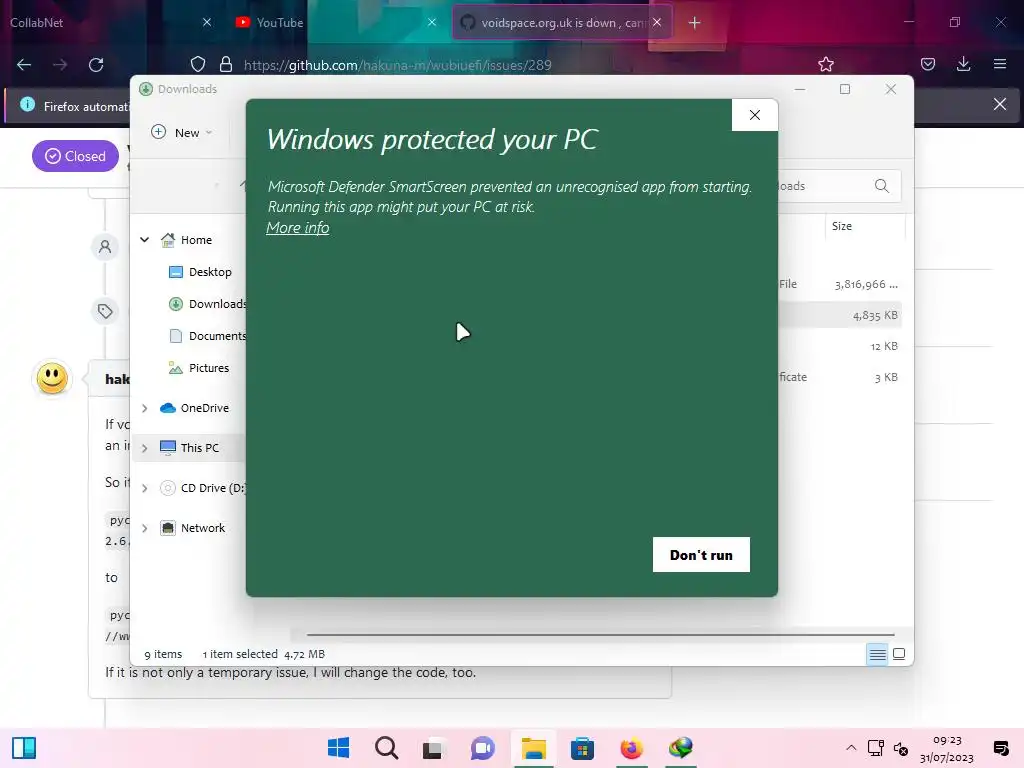Expand the Network tree node
Image resolution: width=1024 pixels, height=768 pixels.
coord(144,528)
